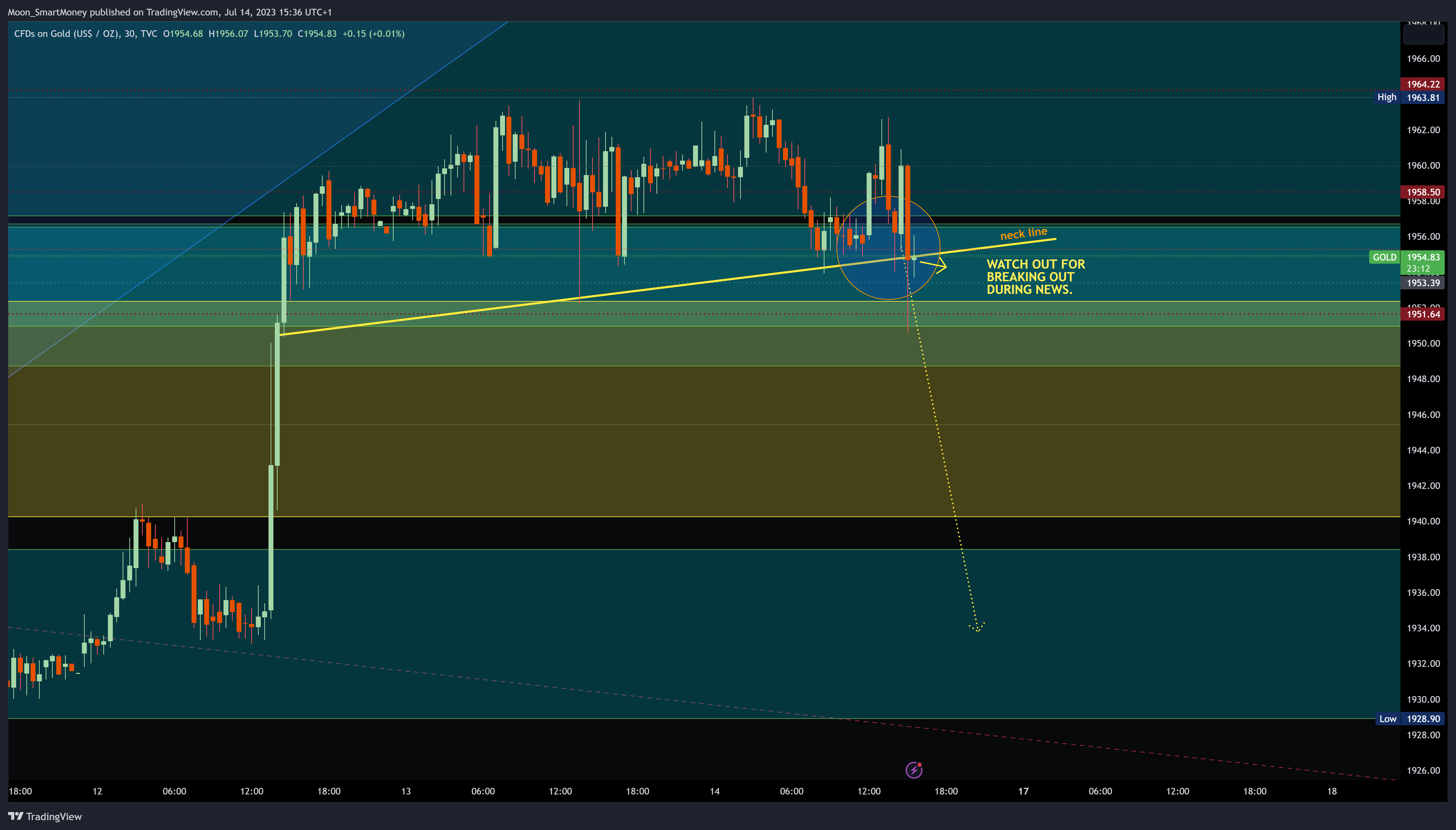Click the 1926.00 price axis label
This screenshot has height=830, width=1456.
click(x=1423, y=770)
